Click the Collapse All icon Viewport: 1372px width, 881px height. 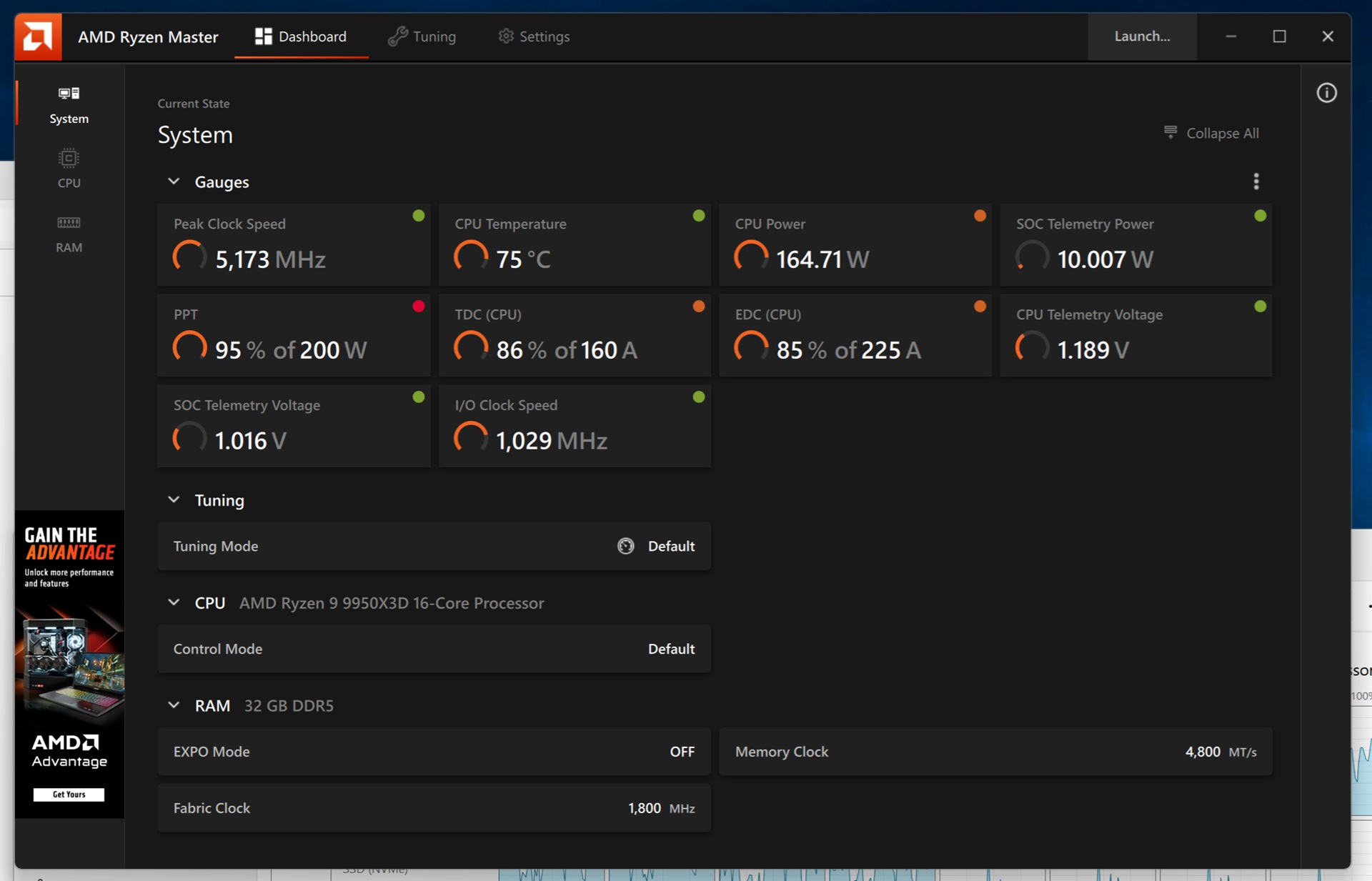pyautogui.click(x=1170, y=132)
